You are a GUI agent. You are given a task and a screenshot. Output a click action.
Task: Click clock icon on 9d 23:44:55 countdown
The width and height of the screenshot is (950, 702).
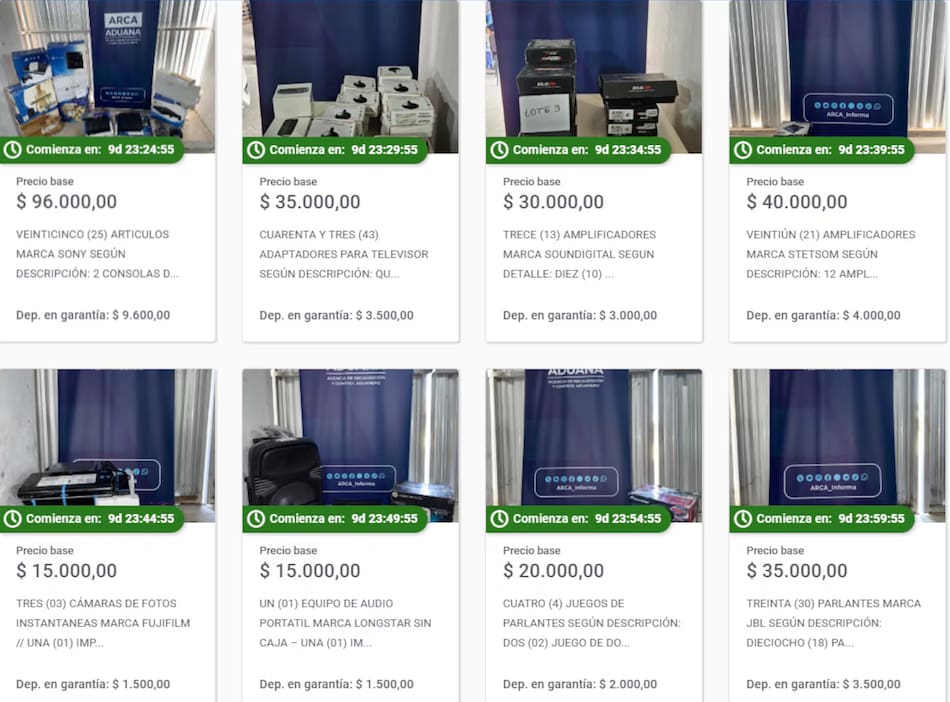pyautogui.click(x=13, y=518)
